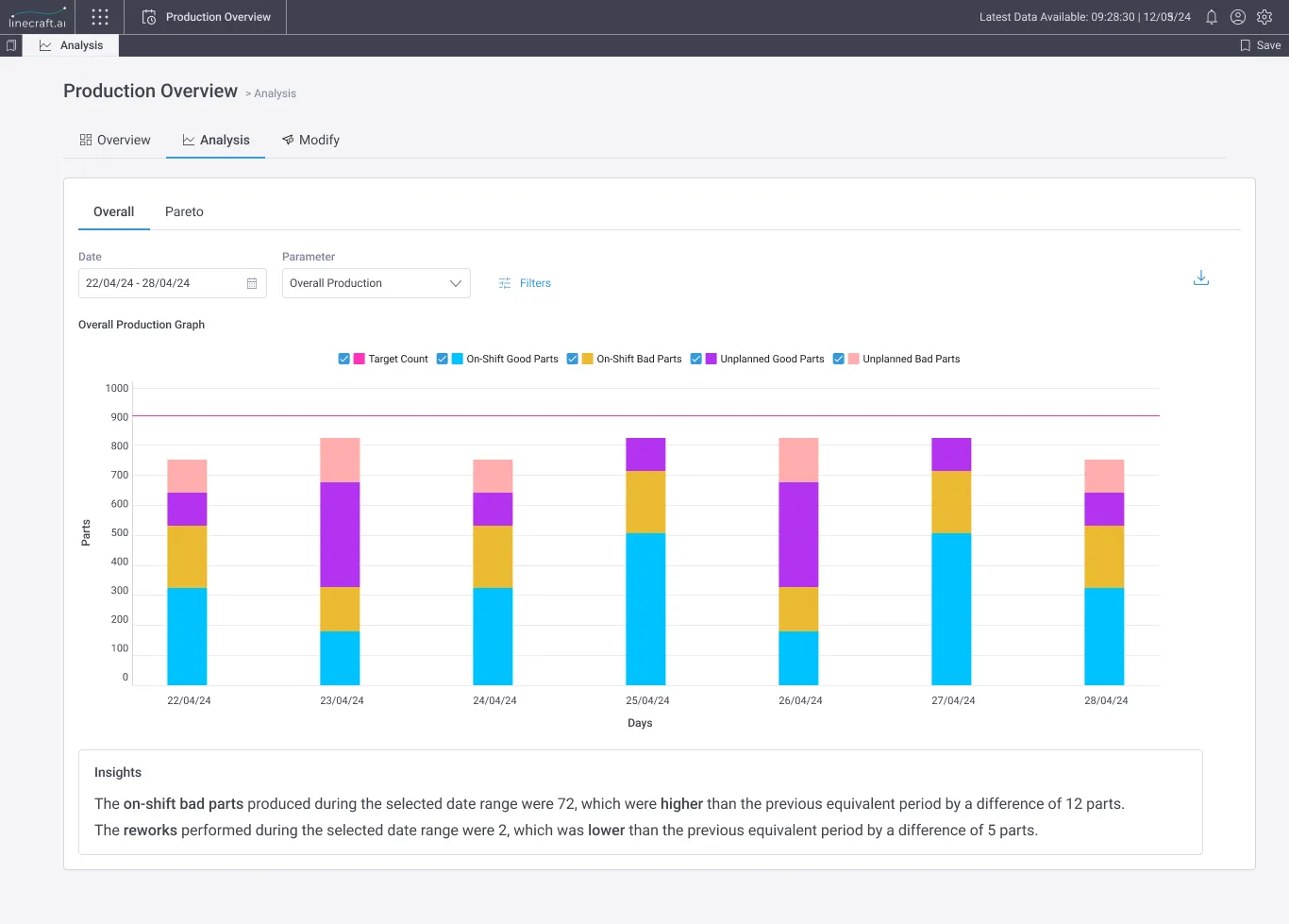Screen dimensions: 1289x924
Task: Open the date range calendar icon
Action: (x=252, y=283)
